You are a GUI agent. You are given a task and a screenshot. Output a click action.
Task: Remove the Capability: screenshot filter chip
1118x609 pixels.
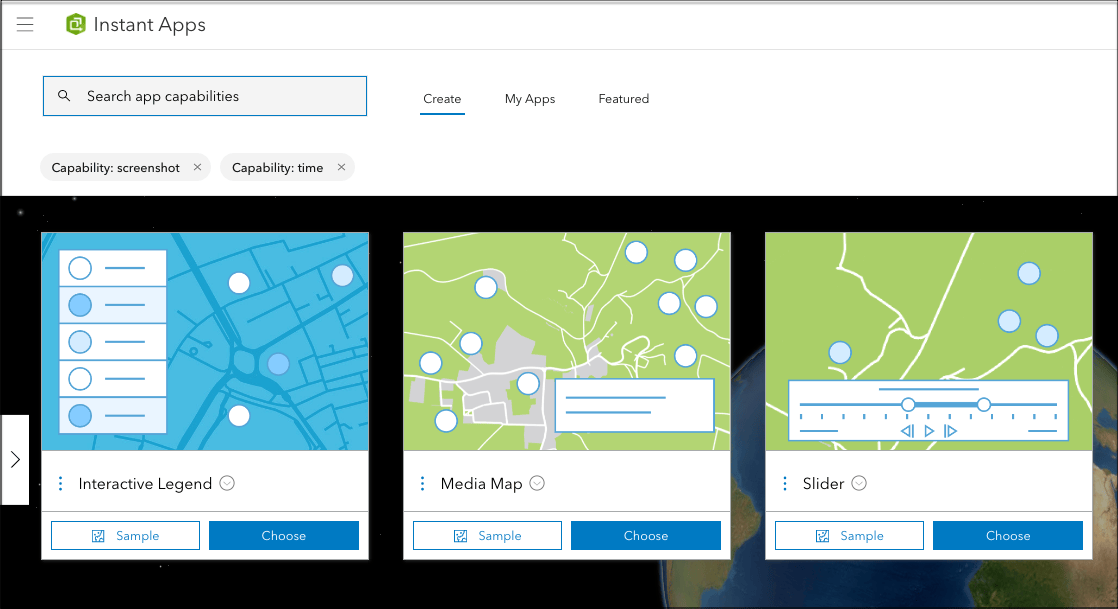197,167
